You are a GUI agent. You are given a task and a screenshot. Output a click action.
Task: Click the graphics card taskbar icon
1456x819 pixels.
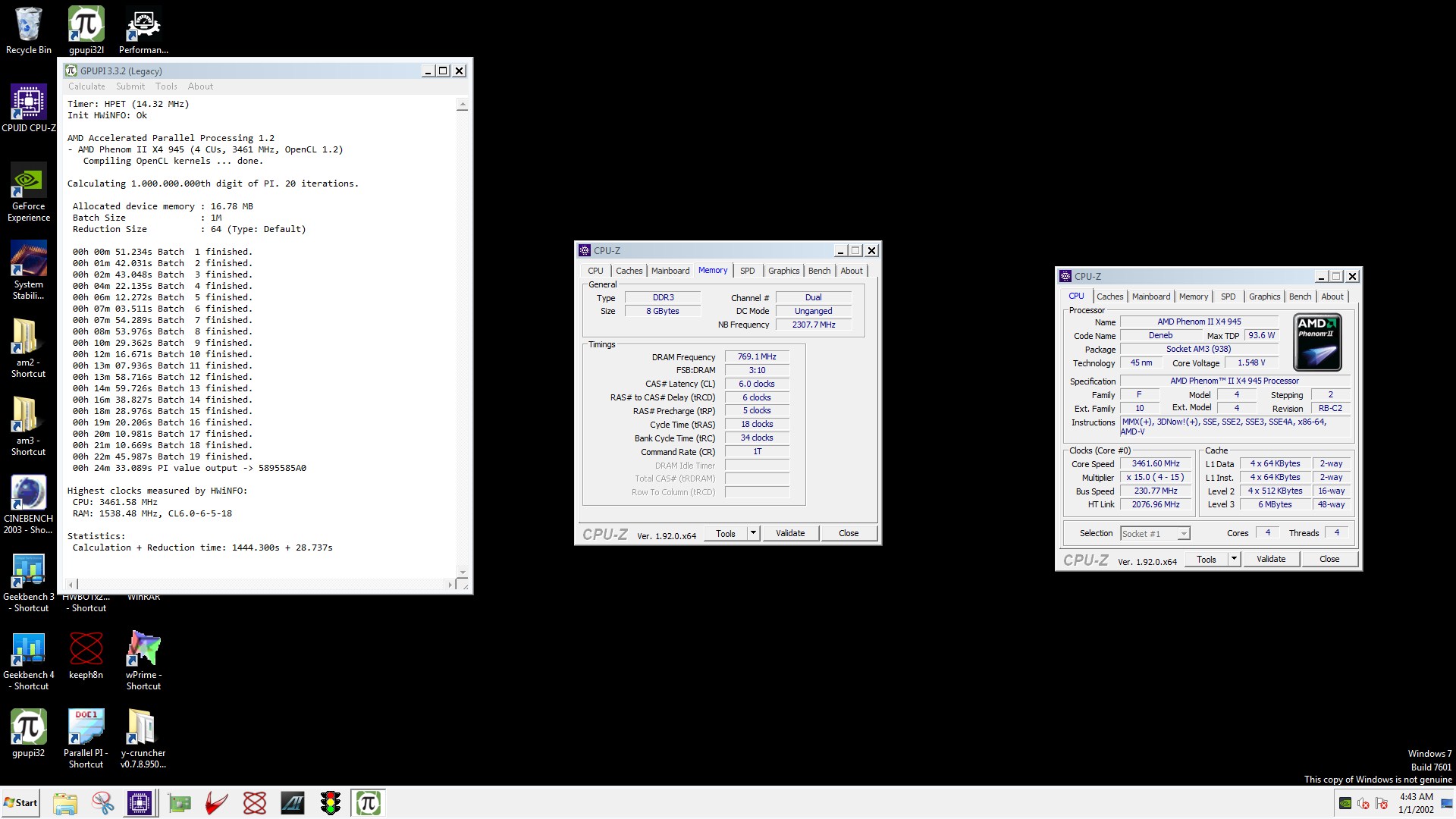[180, 803]
